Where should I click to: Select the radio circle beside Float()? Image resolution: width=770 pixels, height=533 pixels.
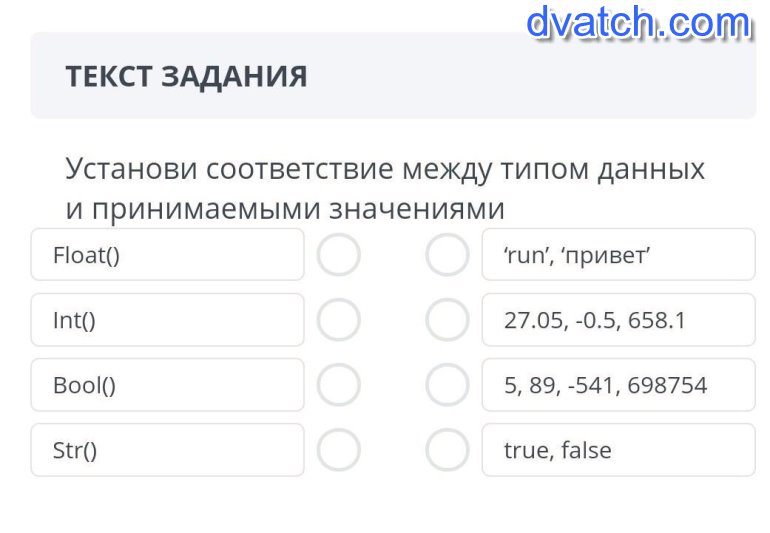point(339,255)
